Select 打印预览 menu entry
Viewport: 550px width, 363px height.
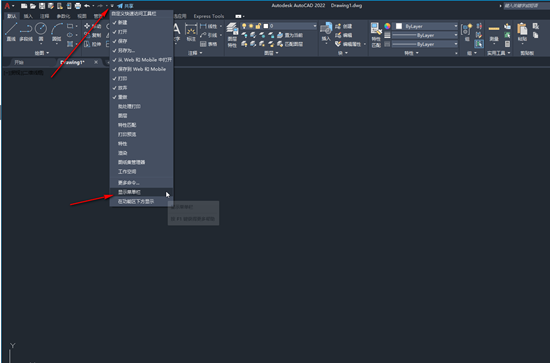pos(141,134)
